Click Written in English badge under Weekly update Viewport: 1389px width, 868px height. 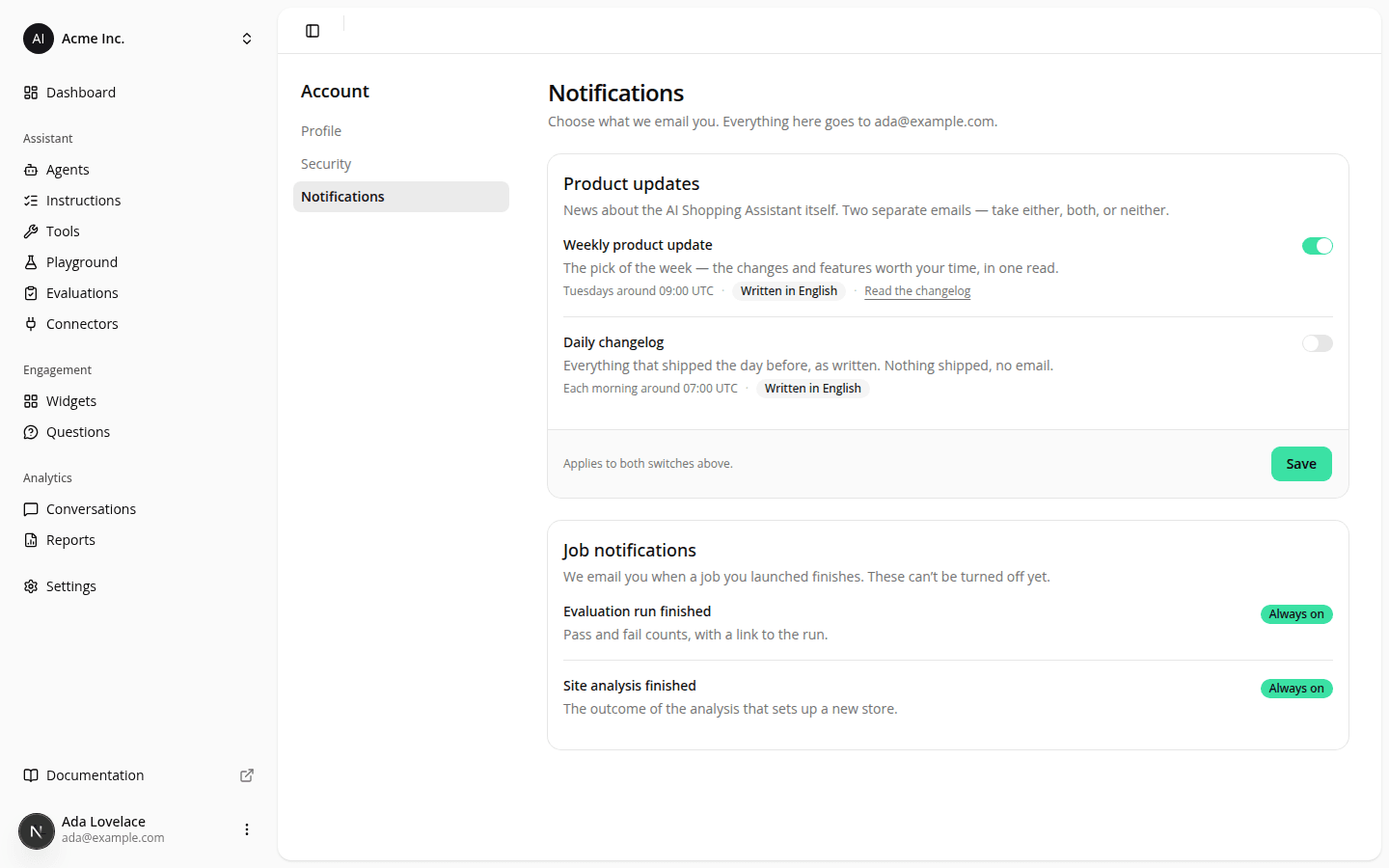pos(789,291)
